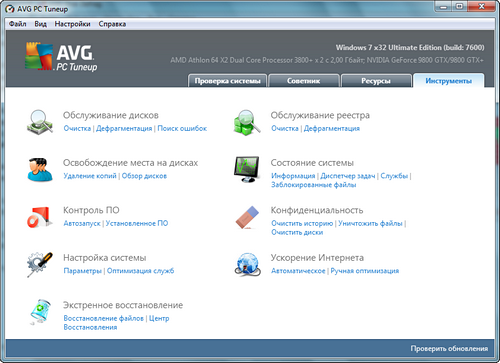Open Дефрагментация under Обслуживание дисков
This screenshot has height=363, width=500.
[x=124, y=128]
